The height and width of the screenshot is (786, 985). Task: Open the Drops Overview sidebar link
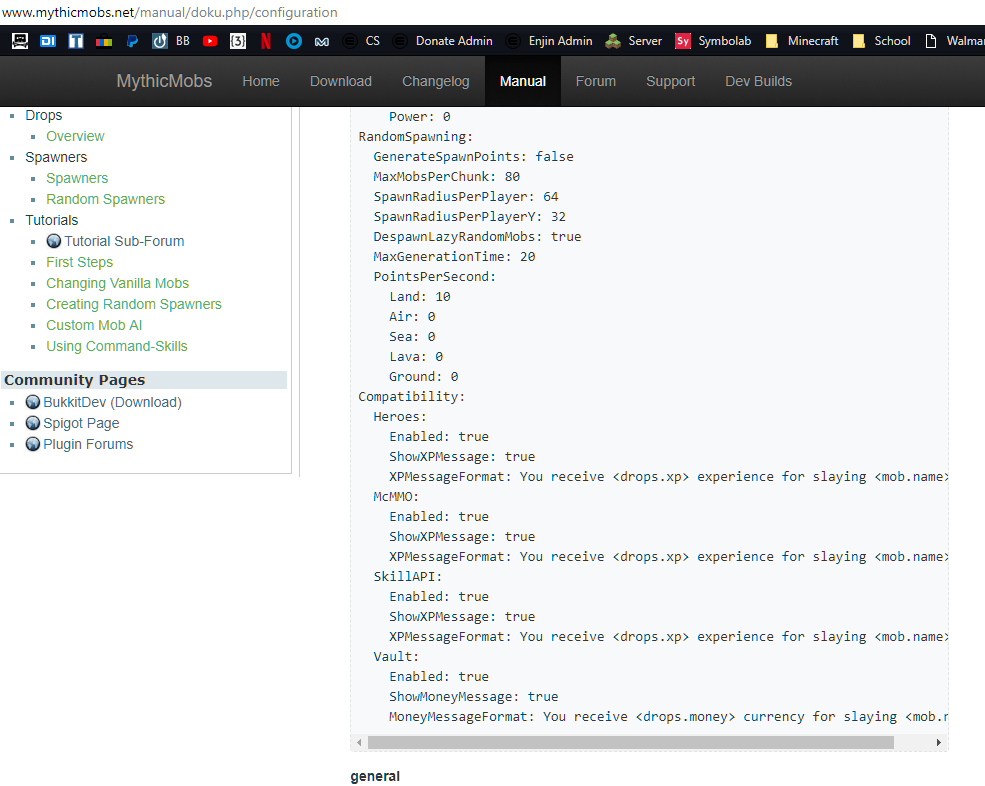click(75, 136)
